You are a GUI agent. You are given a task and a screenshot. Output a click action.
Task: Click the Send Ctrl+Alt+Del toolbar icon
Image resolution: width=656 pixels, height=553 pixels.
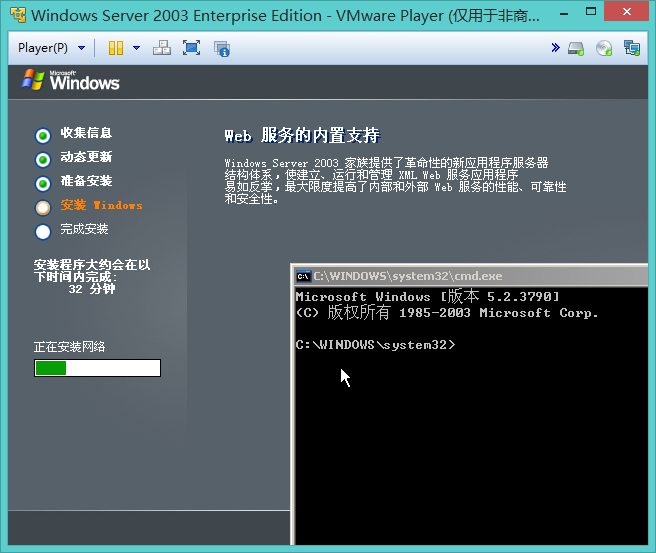[x=162, y=48]
